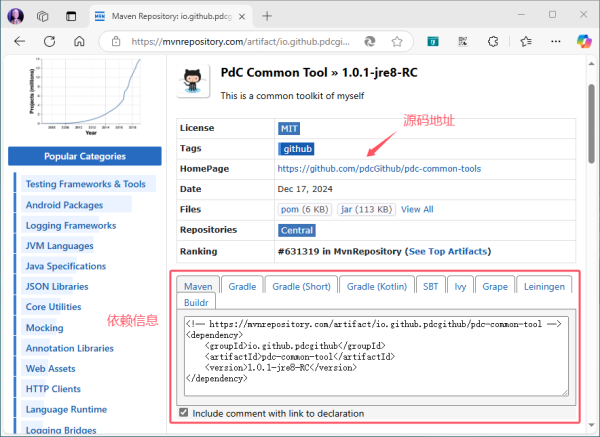Image resolution: width=600 pixels, height=437 pixels.
Task: Add this page to favorites
Action: pyautogui.click(x=397, y=41)
